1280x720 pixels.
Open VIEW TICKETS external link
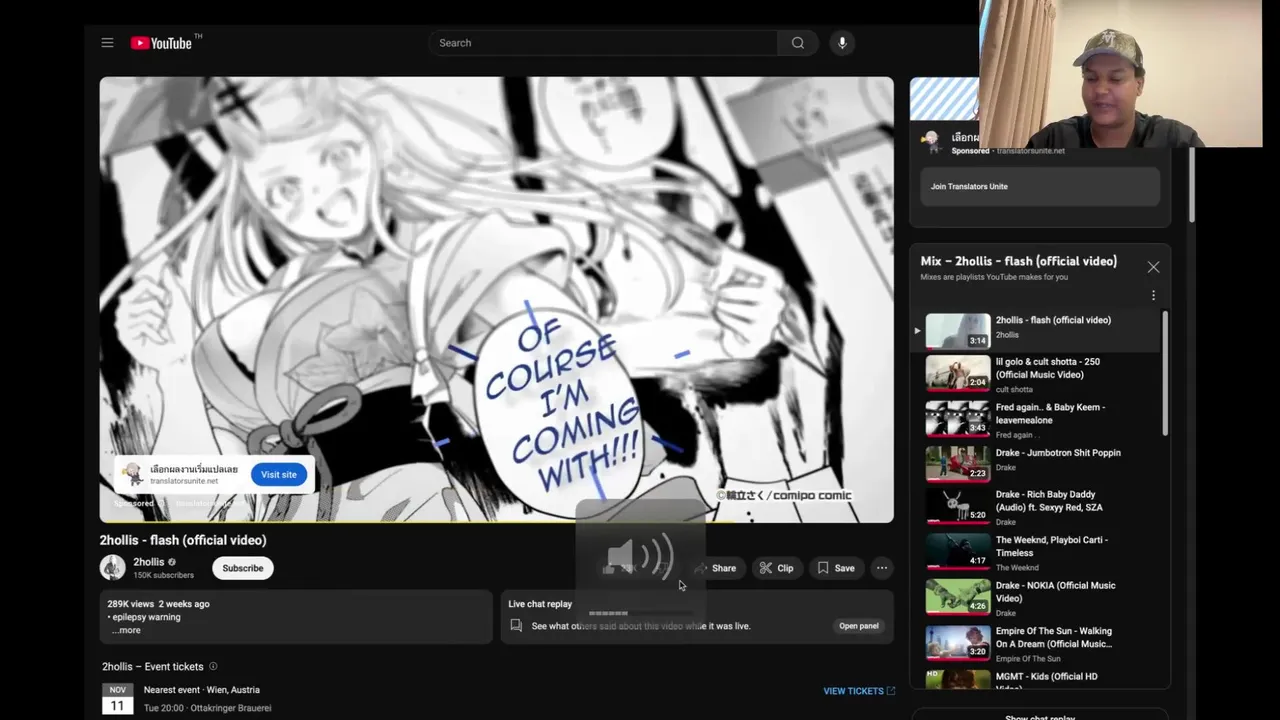click(859, 691)
